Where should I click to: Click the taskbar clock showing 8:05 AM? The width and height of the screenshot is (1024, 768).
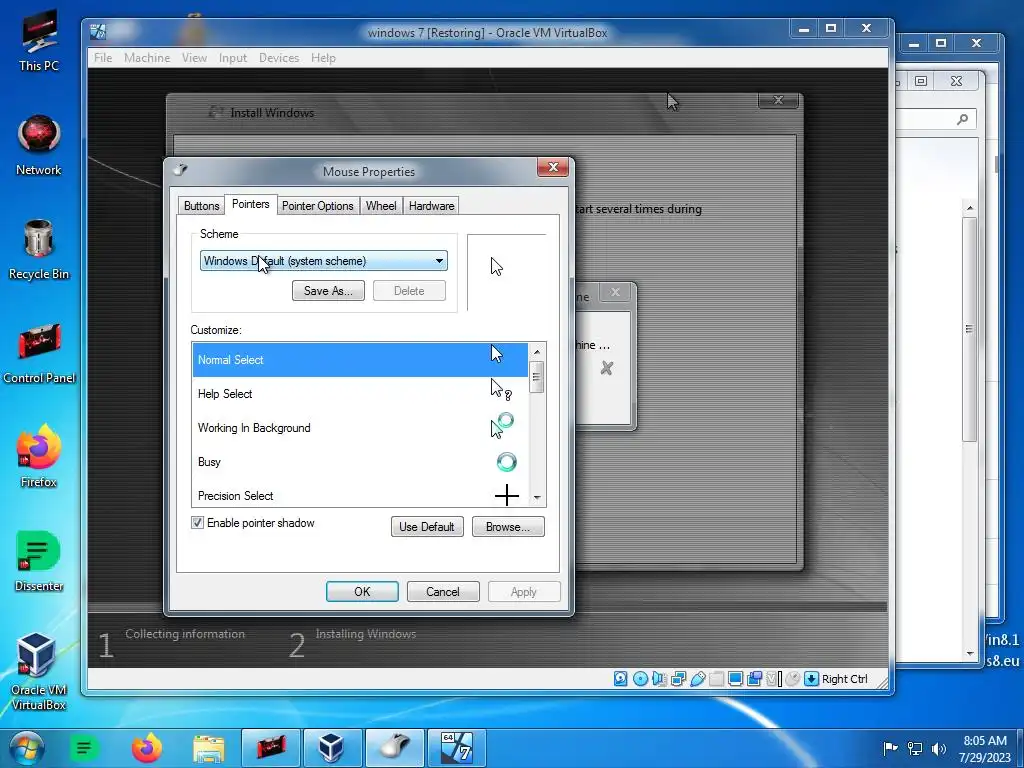[985, 748]
